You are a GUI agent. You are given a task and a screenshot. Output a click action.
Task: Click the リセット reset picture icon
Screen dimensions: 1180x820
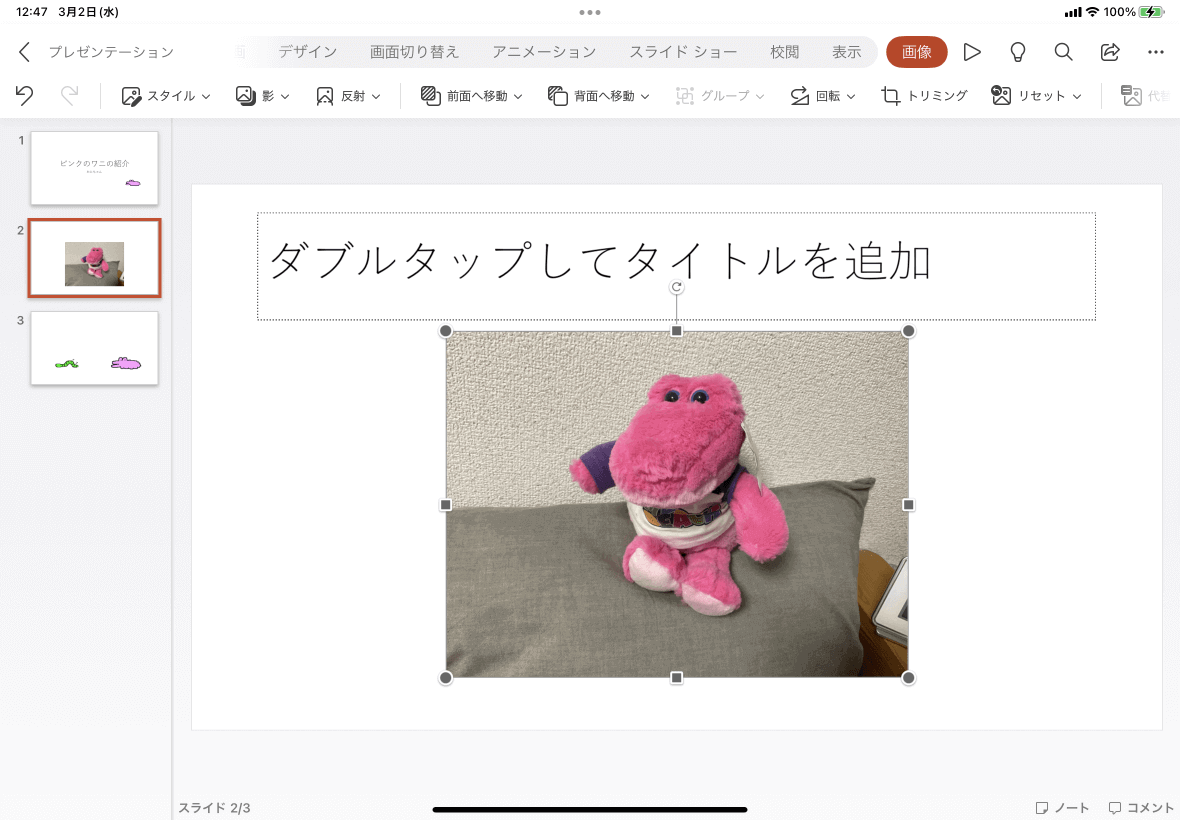pos(1001,96)
